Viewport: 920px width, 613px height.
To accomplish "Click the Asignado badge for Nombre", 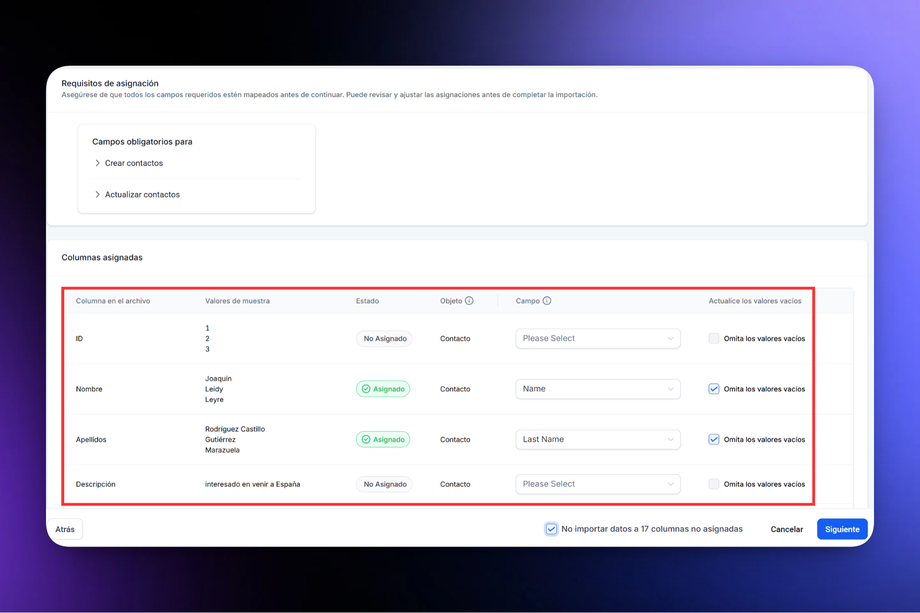I will (383, 389).
